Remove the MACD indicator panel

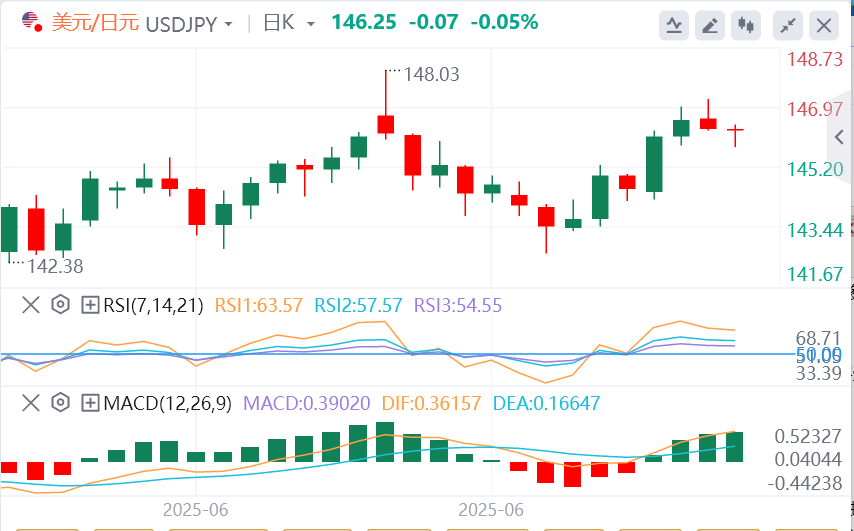pos(30,404)
